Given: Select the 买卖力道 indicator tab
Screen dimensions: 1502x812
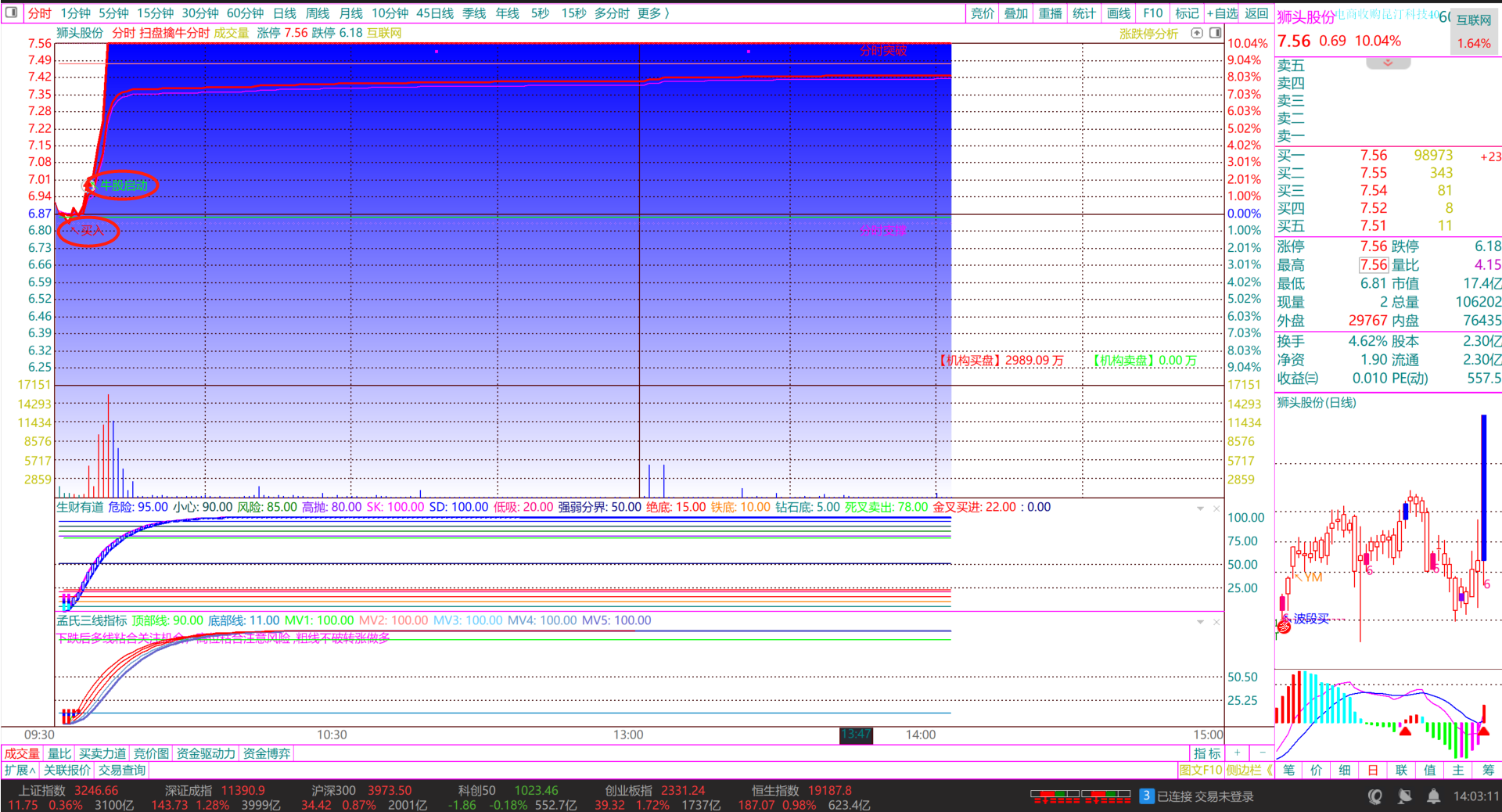Looking at the screenshot, I should [x=102, y=753].
